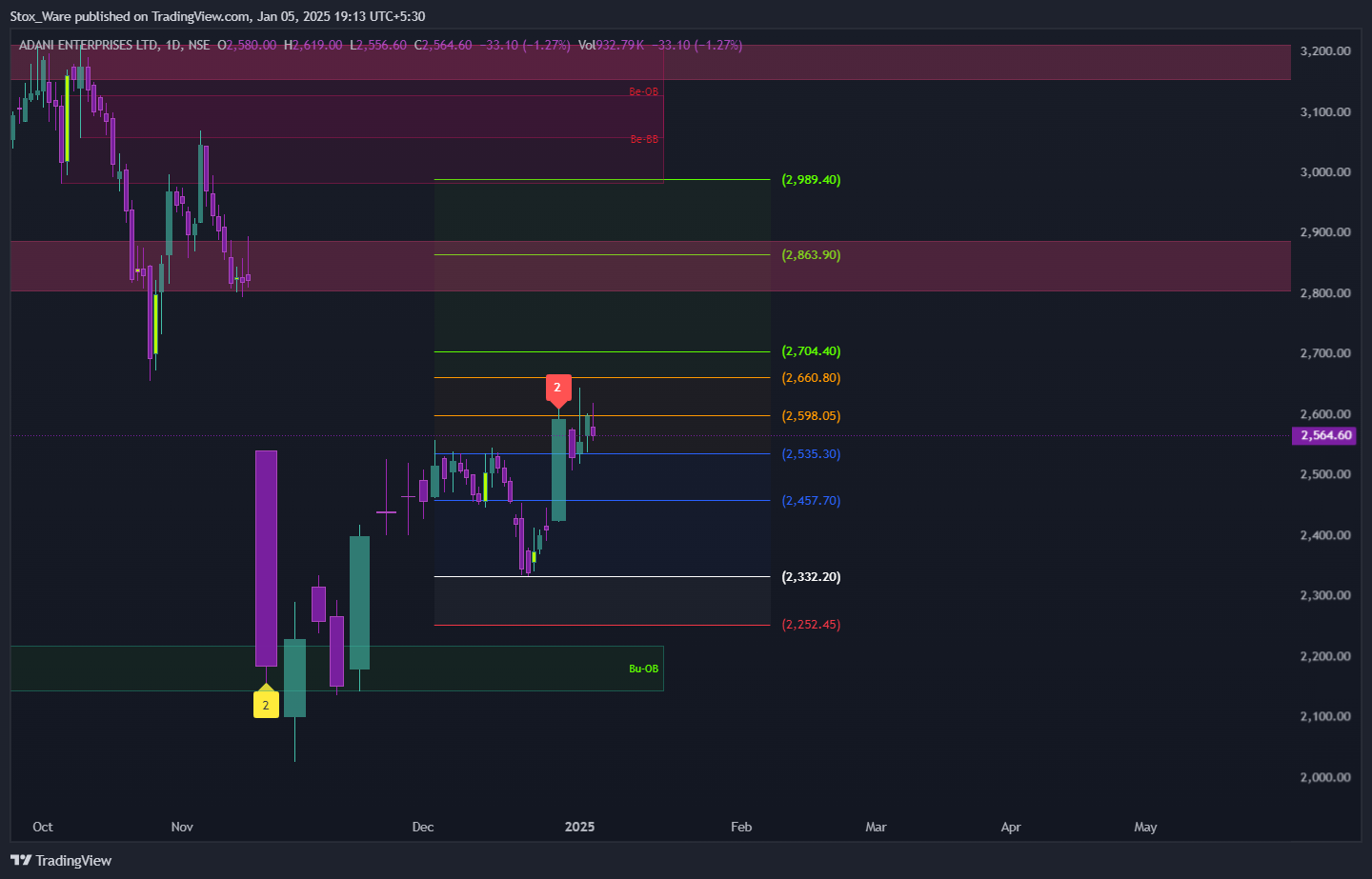Click the Oct label on the time axis
The width and height of the screenshot is (1372, 879).
(43, 827)
